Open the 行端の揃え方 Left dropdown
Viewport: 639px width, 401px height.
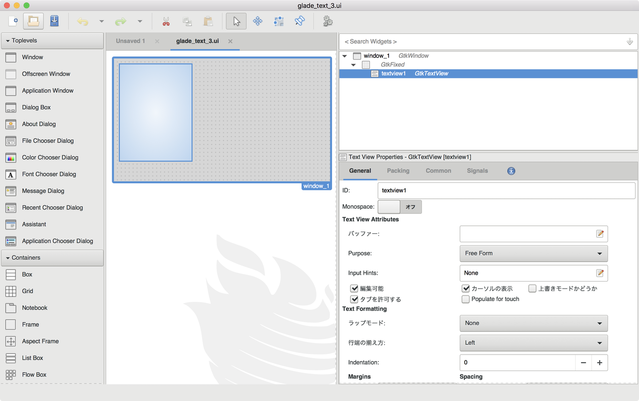point(533,343)
